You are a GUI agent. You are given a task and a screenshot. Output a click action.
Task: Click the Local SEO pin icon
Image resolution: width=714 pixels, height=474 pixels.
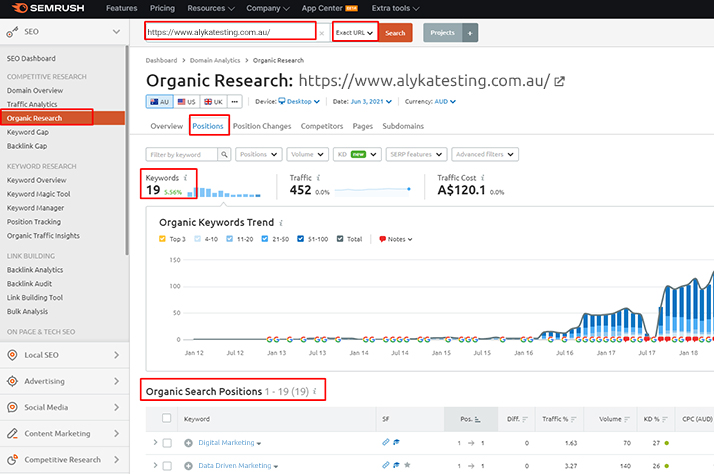point(12,355)
